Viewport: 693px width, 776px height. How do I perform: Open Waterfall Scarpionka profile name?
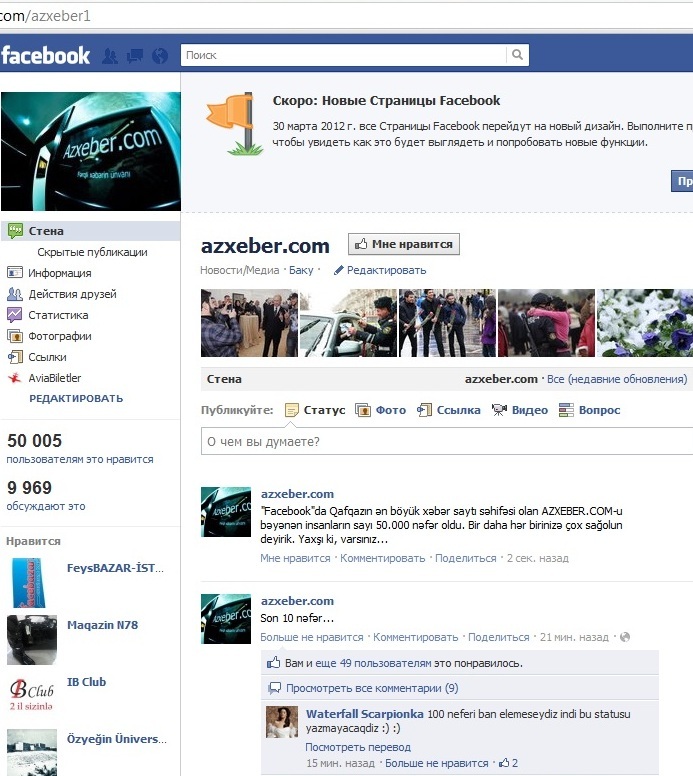[364, 714]
